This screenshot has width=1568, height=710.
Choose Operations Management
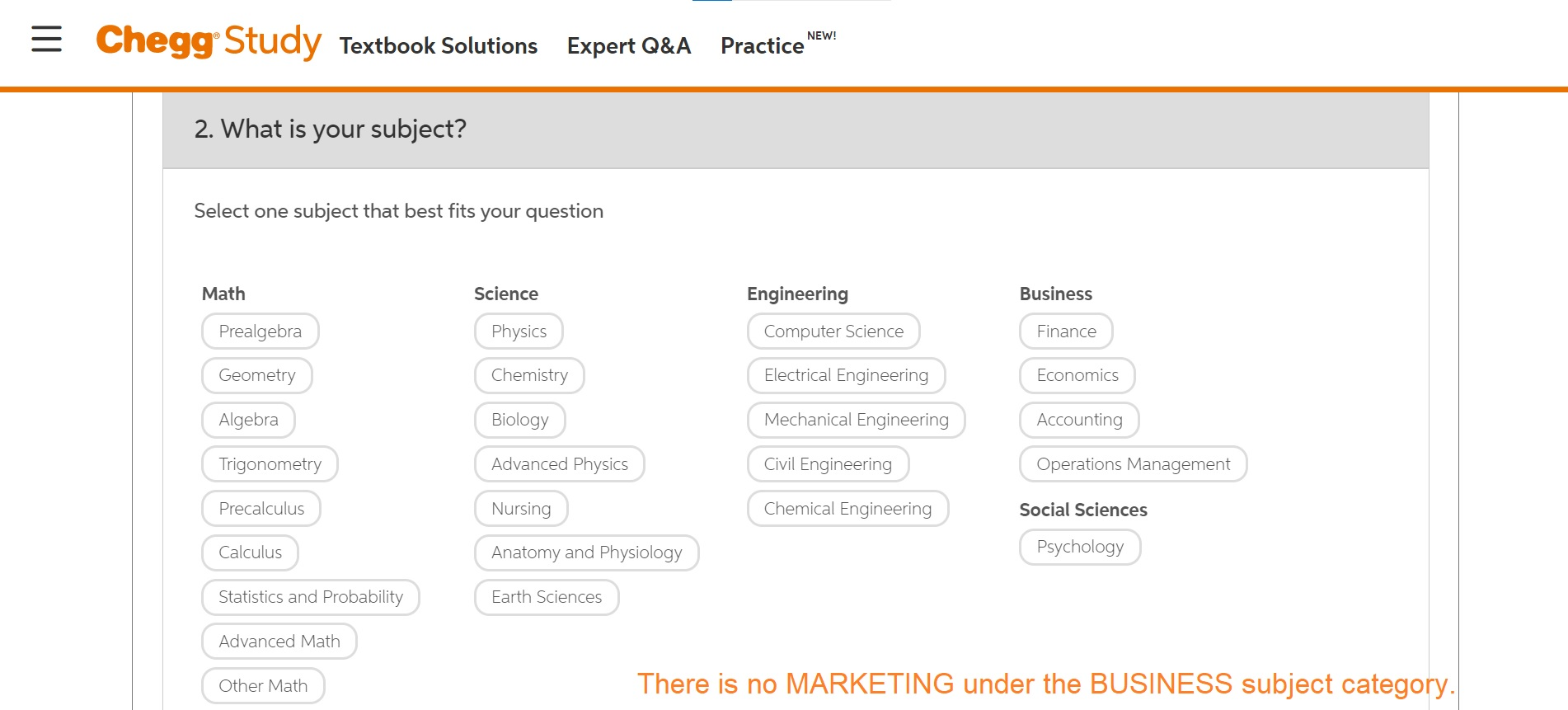click(1132, 463)
